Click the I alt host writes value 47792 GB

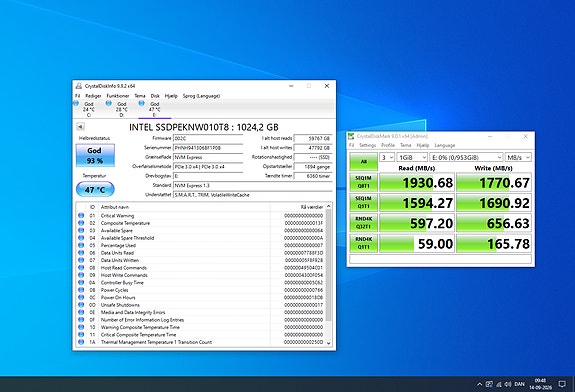(313, 148)
